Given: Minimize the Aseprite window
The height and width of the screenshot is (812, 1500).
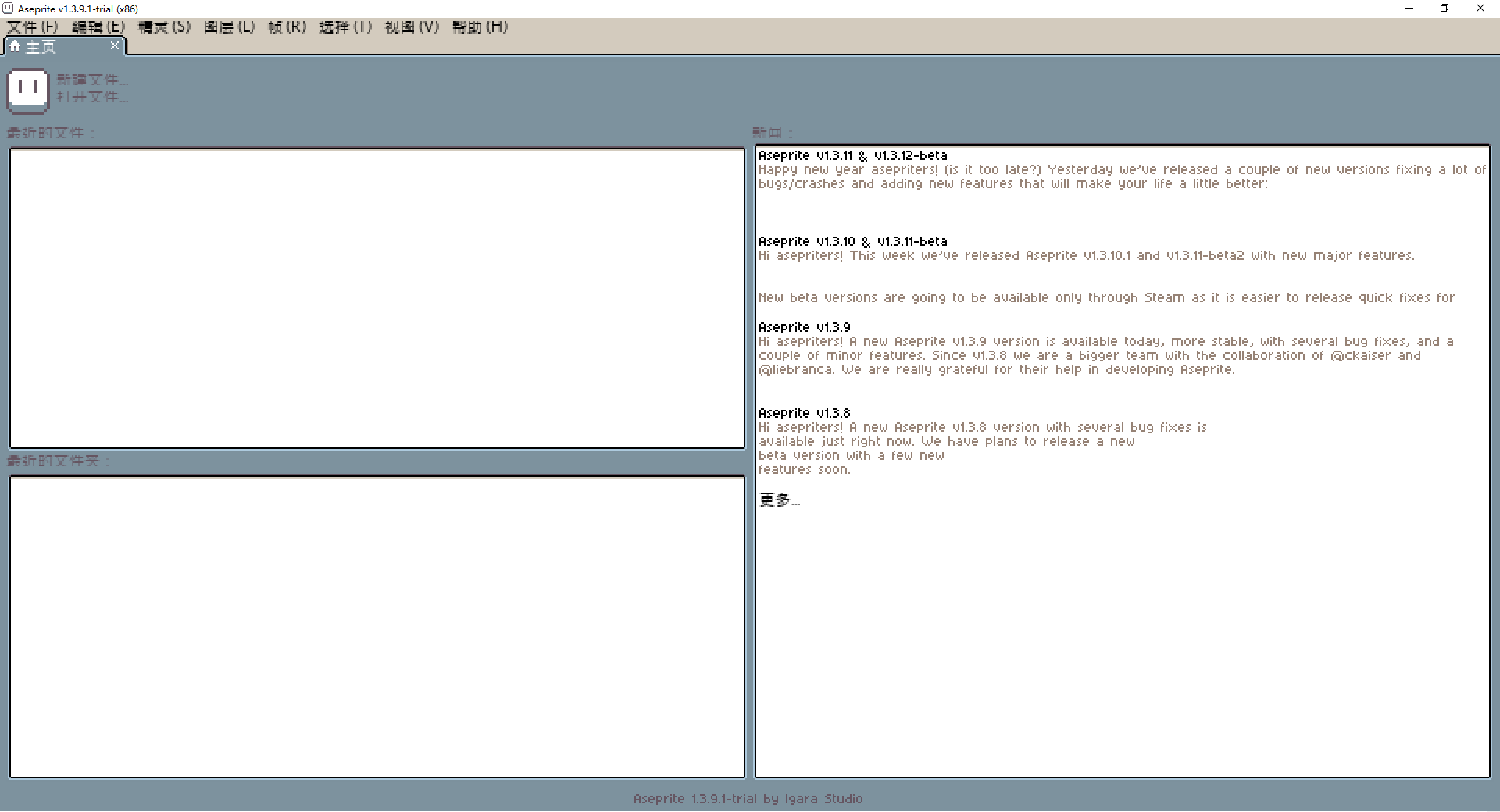Looking at the screenshot, I should coord(1409,9).
